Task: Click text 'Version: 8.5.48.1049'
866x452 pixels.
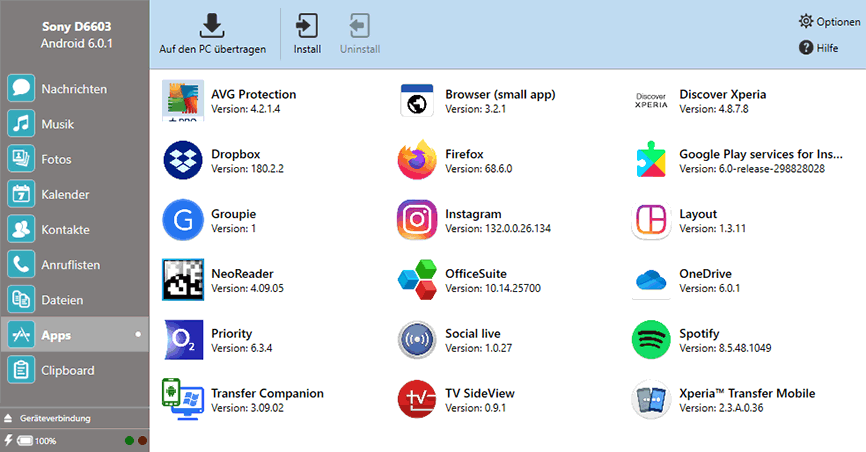Action: pos(725,348)
